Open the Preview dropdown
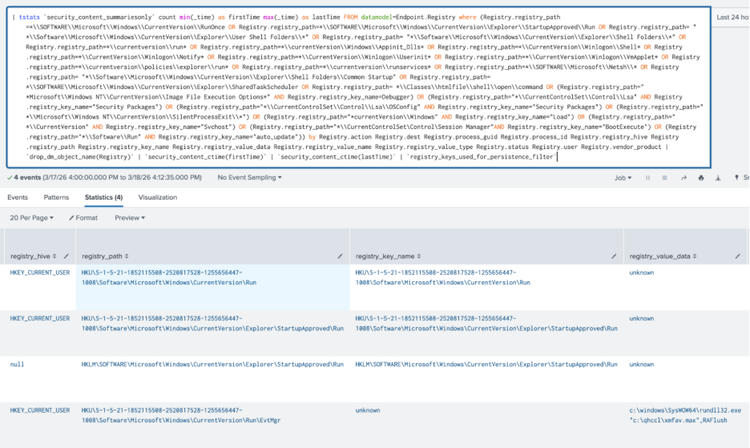The width and height of the screenshot is (750, 448). (129, 217)
